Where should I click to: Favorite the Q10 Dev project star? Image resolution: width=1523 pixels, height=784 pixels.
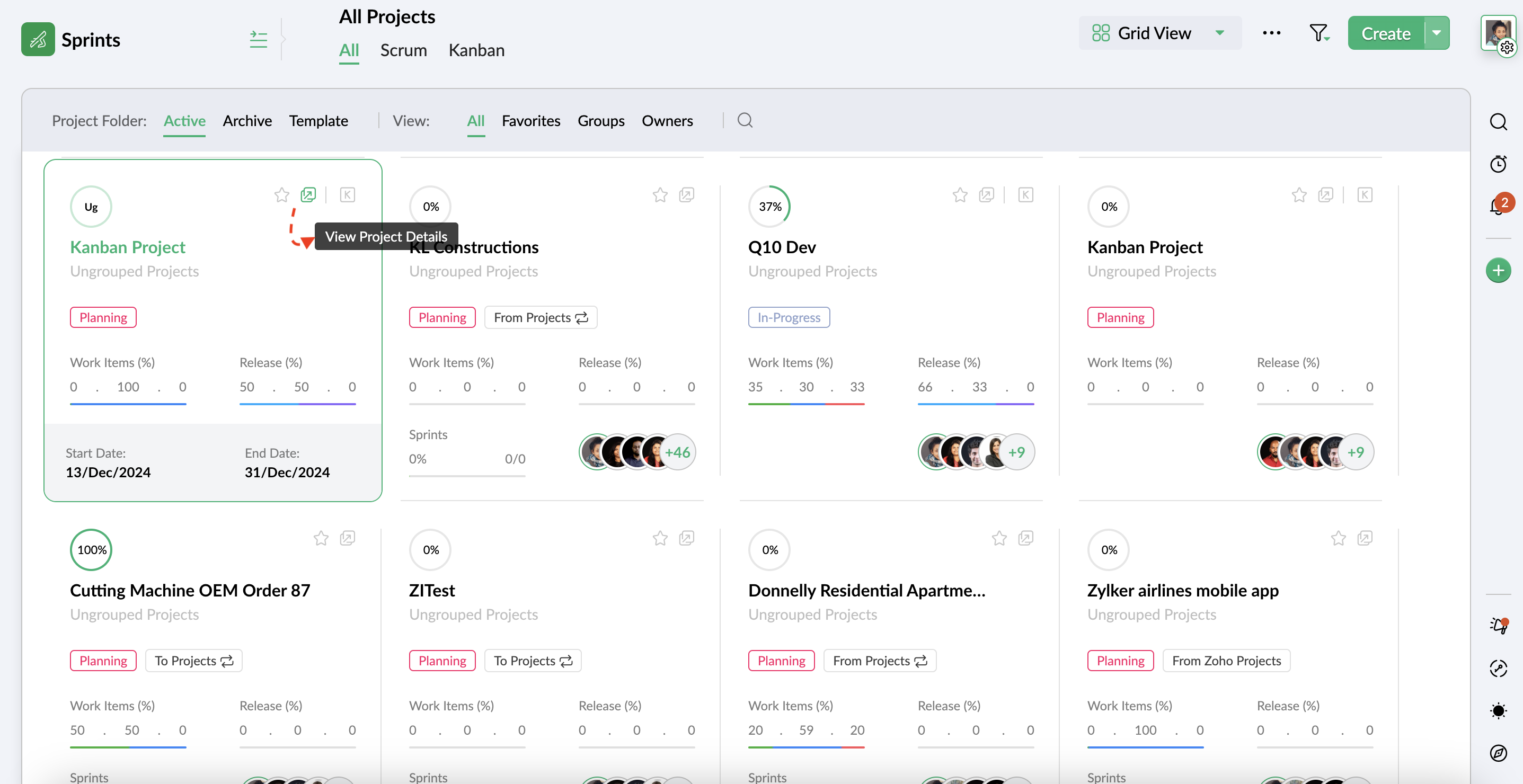click(960, 195)
